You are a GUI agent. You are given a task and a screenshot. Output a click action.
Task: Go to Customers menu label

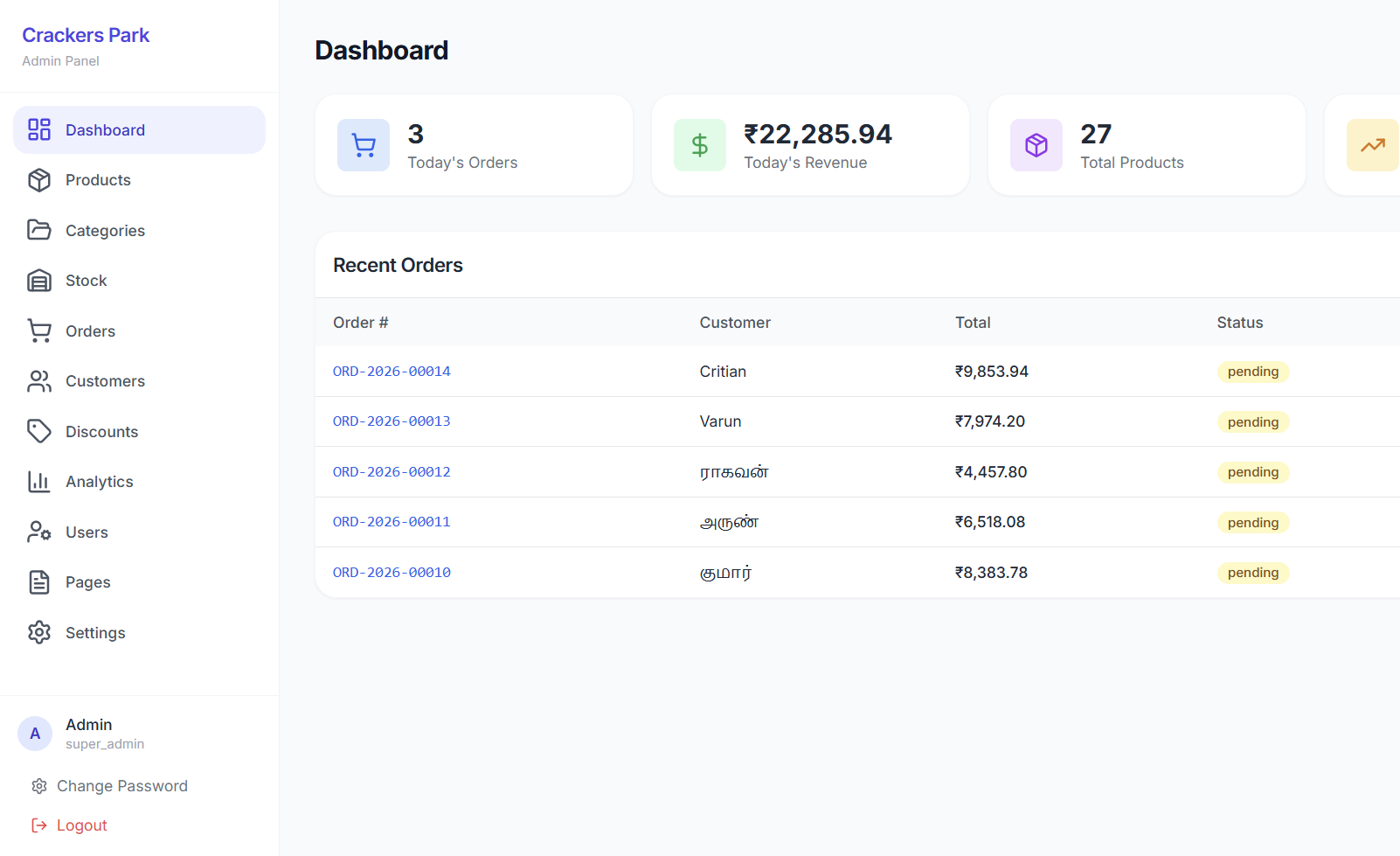pos(105,381)
